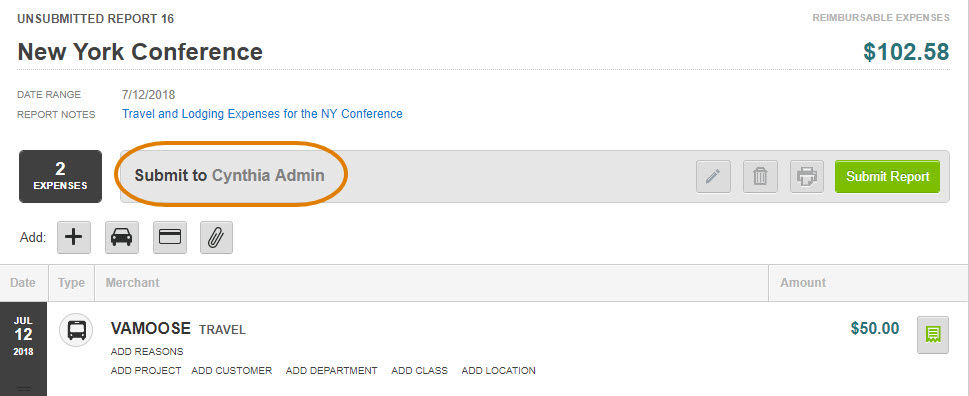Select ADD REASONS under Vamoose

coord(147,352)
